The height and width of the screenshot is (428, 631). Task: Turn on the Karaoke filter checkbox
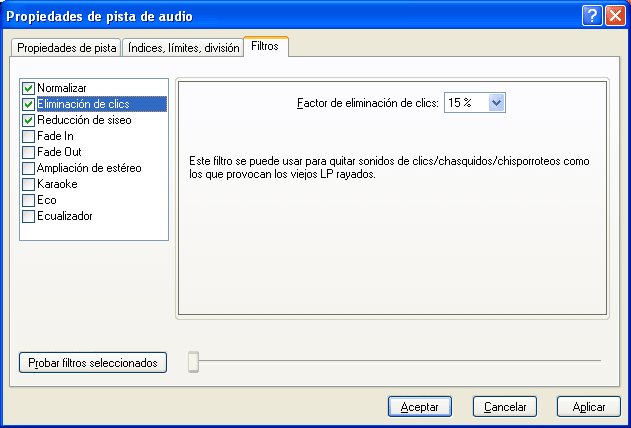click(29, 184)
